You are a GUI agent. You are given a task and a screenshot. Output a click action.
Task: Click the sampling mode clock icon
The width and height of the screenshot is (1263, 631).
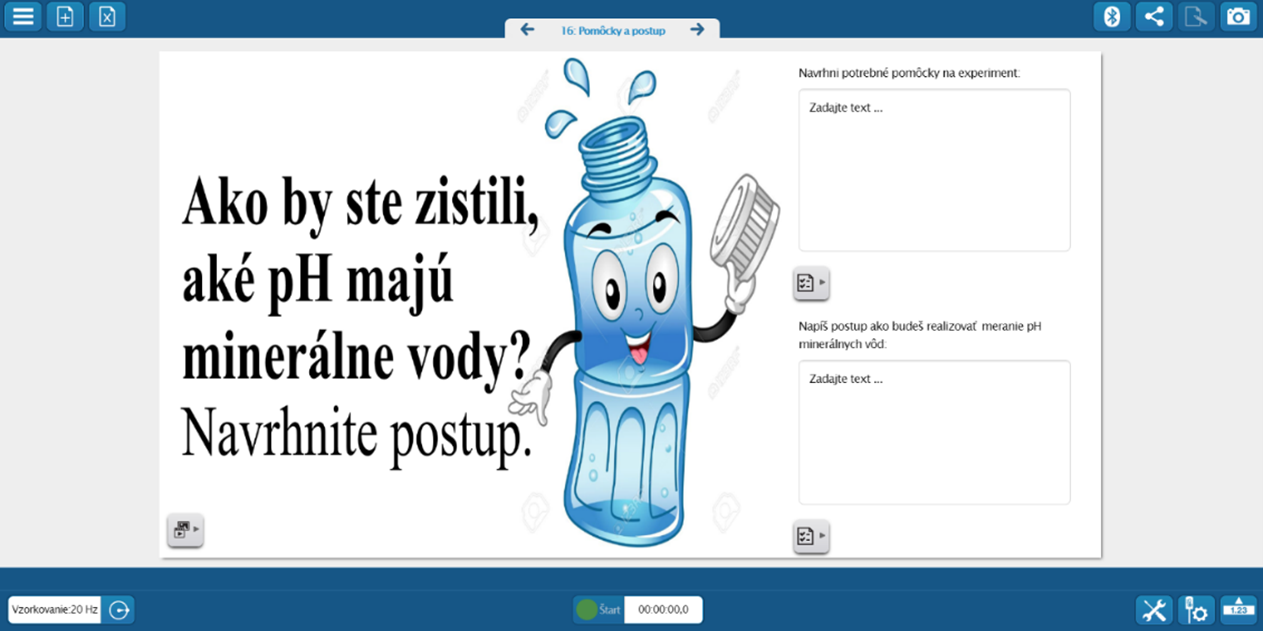(x=119, y=610)
